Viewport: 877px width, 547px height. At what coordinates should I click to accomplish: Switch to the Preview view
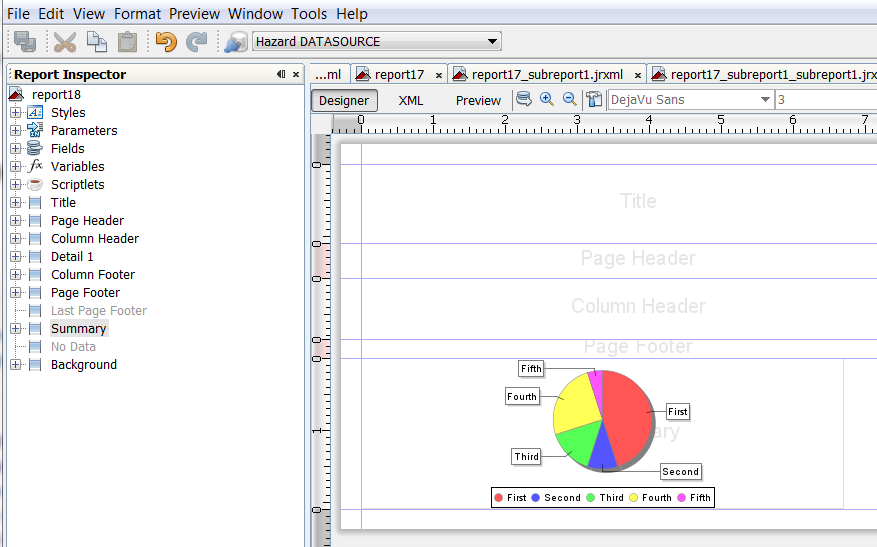478,100
